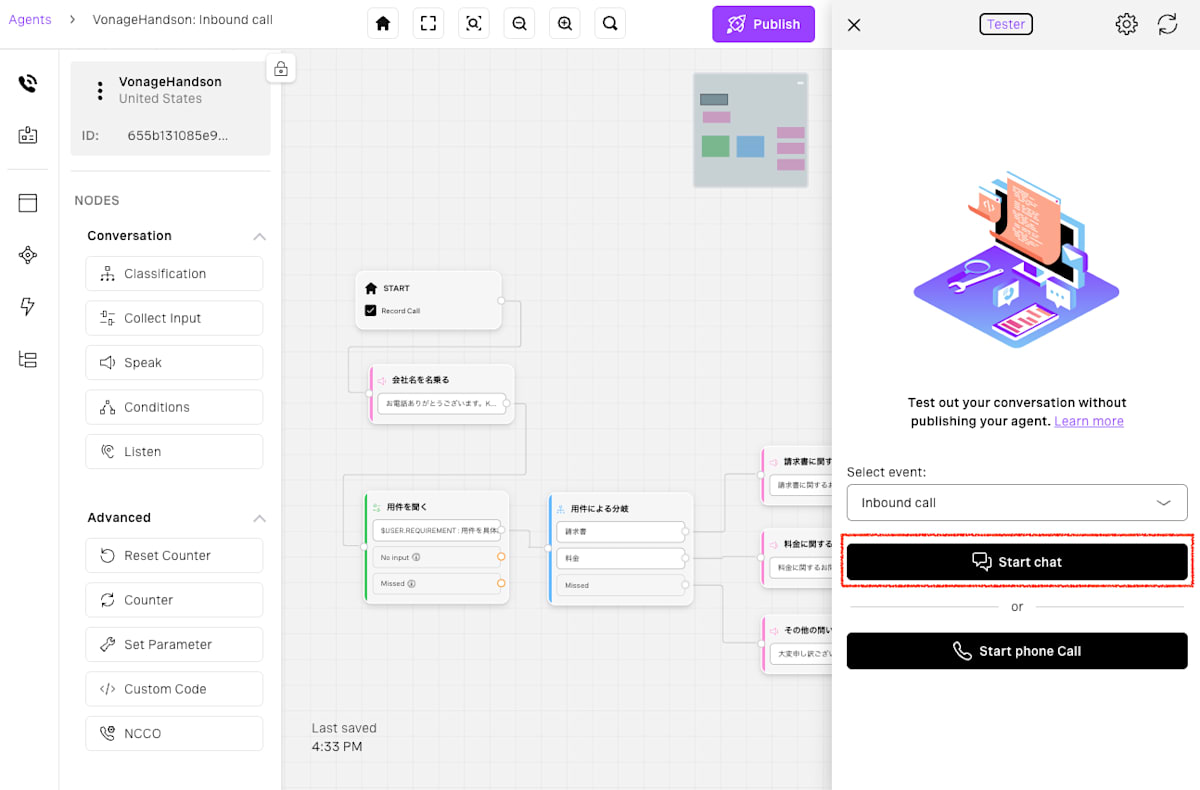Image resolution: width=1200 pixels, height=790 pixels.
Task: Click the No input output connector
Action: pos(501,557)
